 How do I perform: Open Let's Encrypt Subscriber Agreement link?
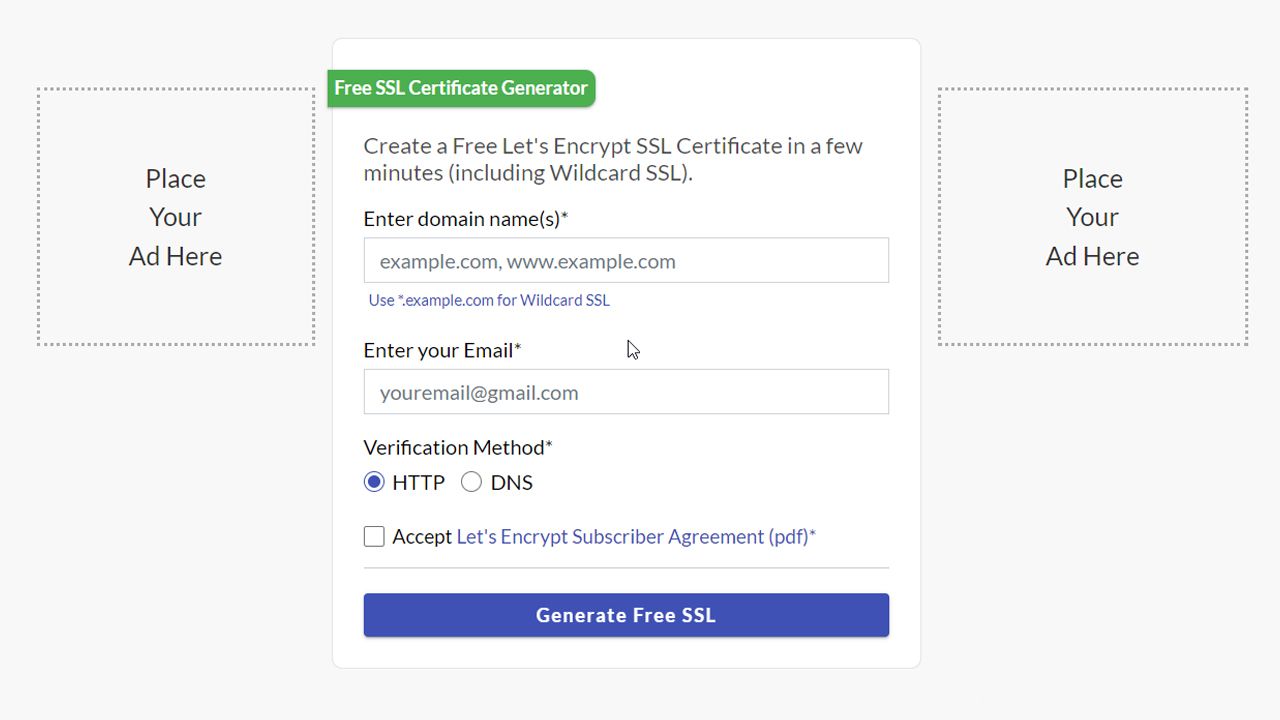(x=636, y=537)
